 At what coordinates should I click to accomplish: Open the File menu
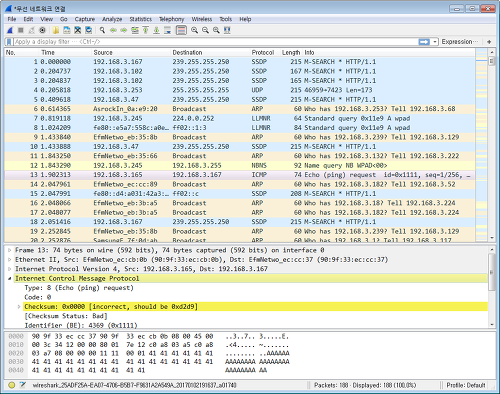point(12,19)
